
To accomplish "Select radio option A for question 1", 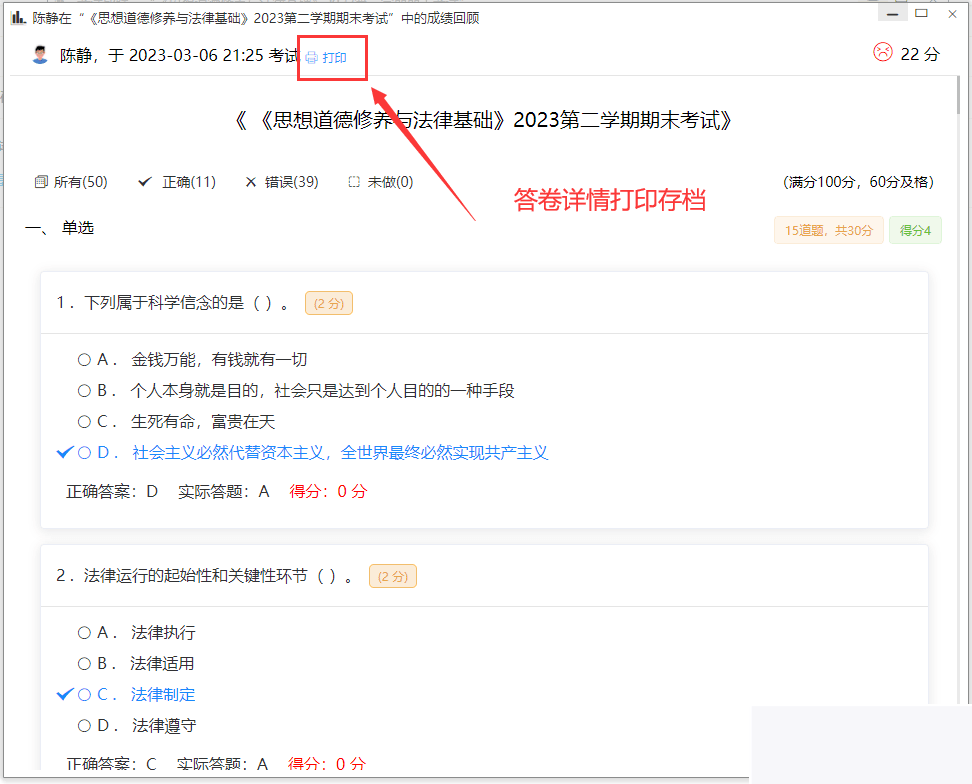I will tap(84, 359).
